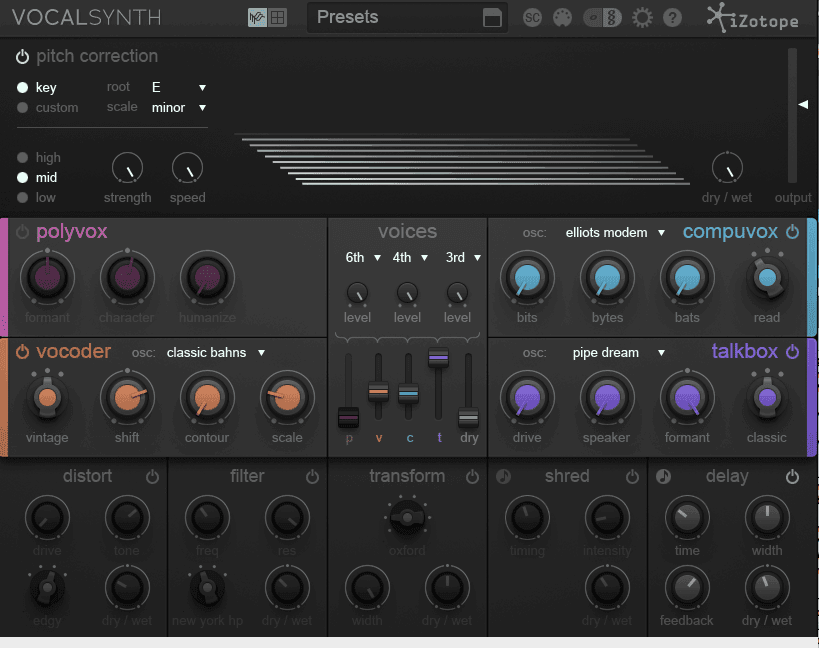Click the delay feedback knob

pyautogui.click(x=687, y=587)
